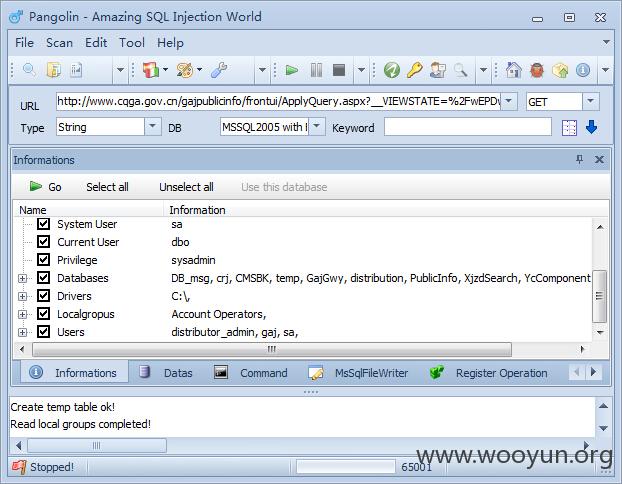Click the red flag Stopped status icon
The image size is (622, 484).
tap(19, 467)
